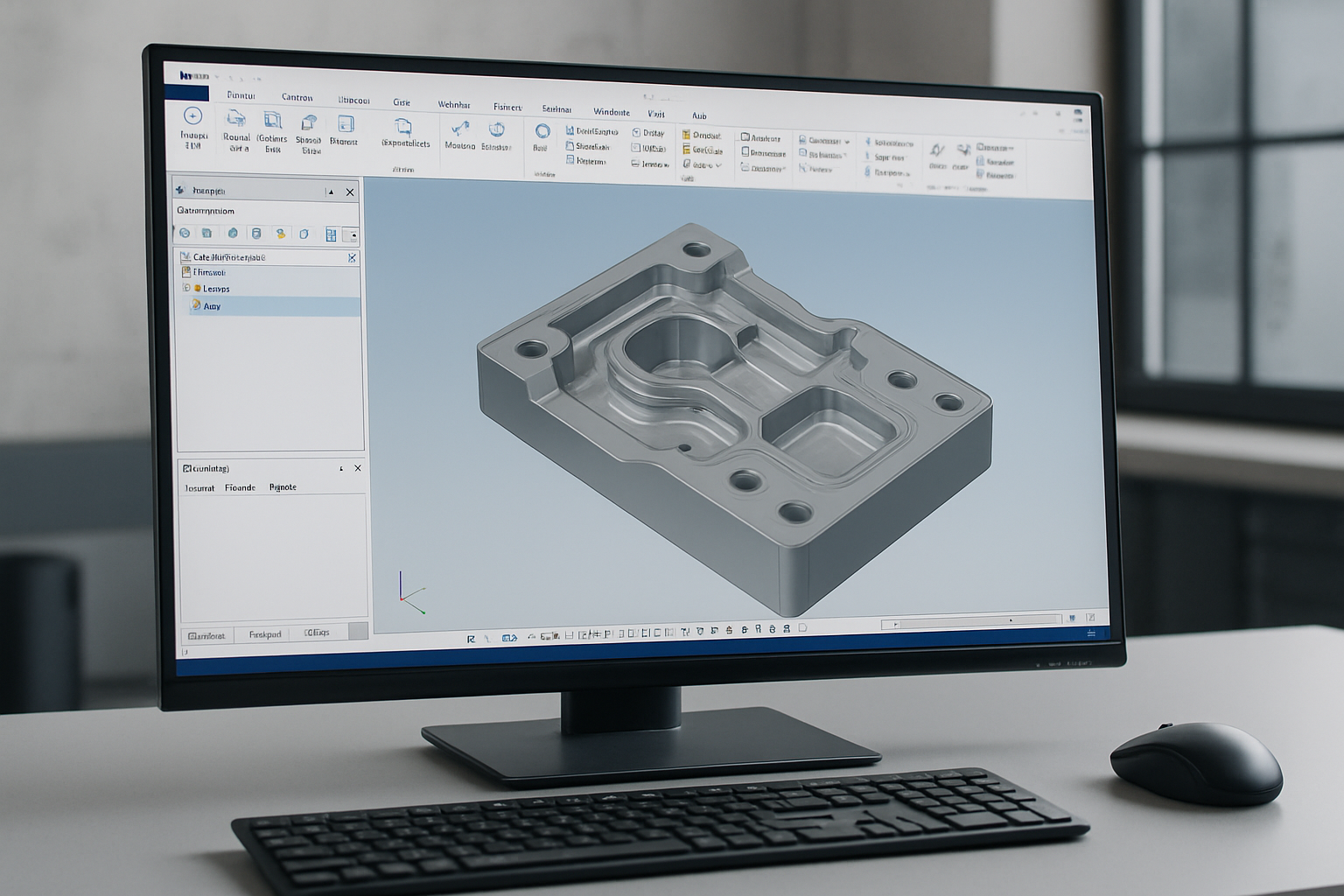Select the Gotimrs ribbon tool icon

pos(273,121)
